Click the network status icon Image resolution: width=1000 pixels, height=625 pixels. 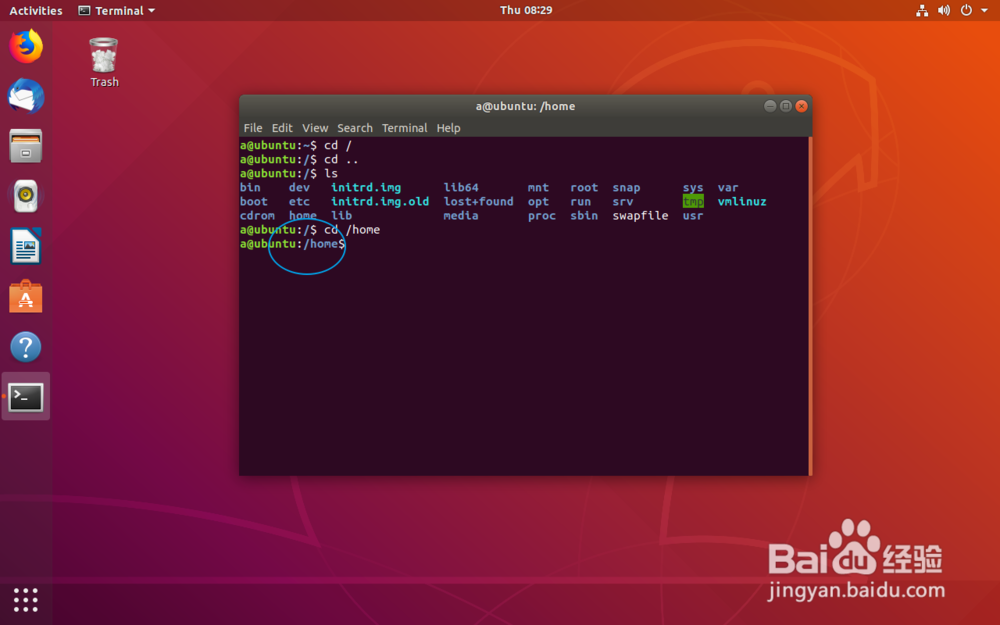pyautogui.click(x=922, y=10)
